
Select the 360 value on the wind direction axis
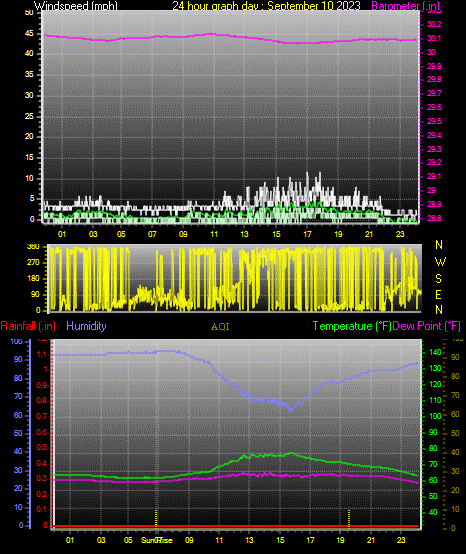coord(34,247)
